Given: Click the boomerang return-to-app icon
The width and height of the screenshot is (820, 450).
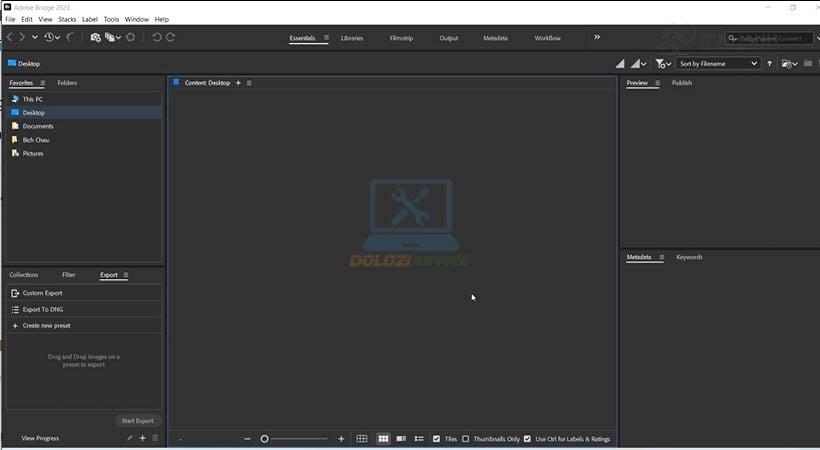Looking at the screenshot, I should pos(70,37).
